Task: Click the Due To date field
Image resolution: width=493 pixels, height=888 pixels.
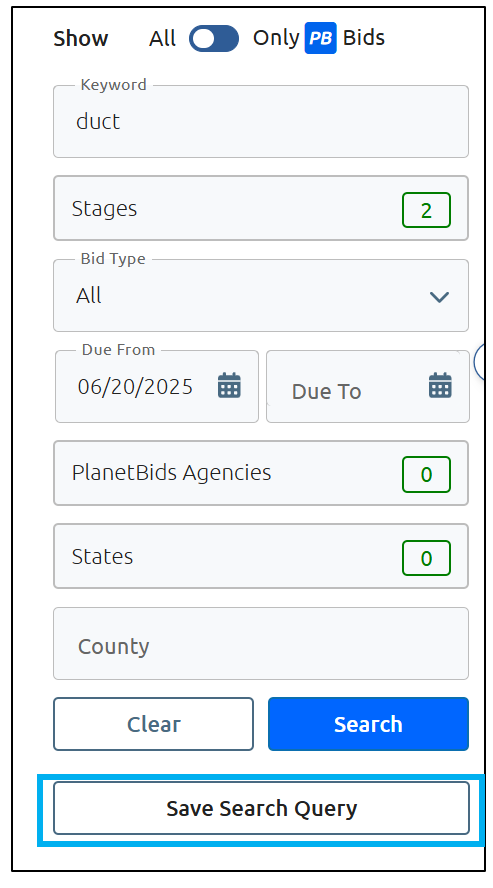Action: point(368,386)
